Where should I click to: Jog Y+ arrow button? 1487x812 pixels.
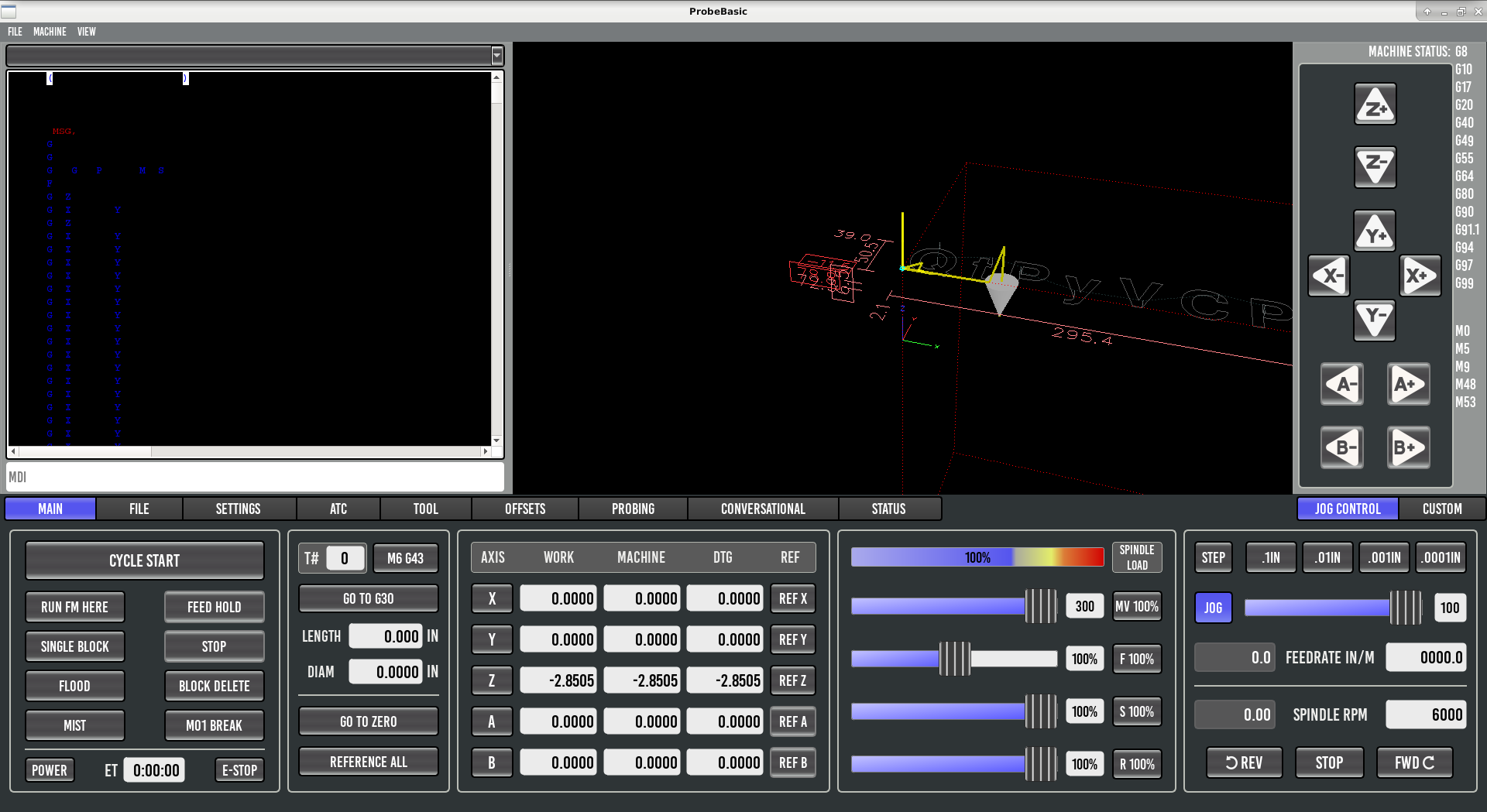click(x=1375, y=231)
